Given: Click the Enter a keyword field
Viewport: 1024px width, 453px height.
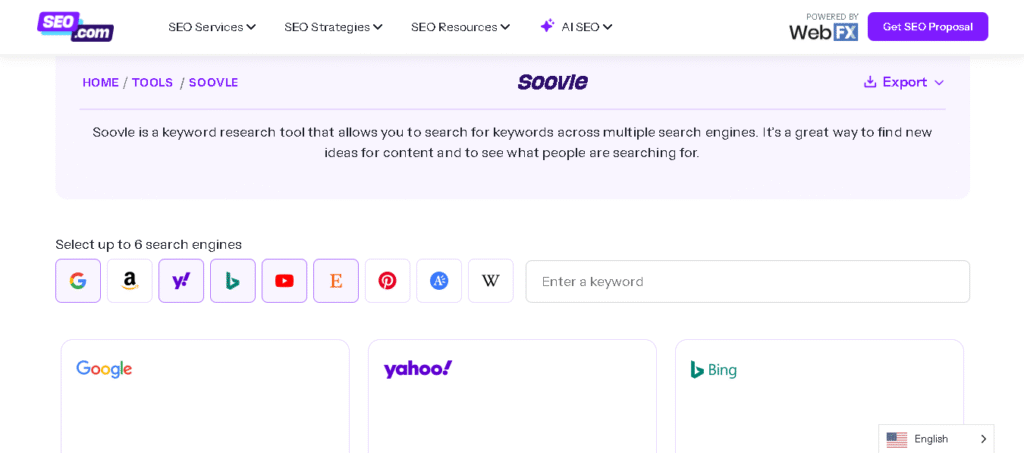Looking at the screenshot, I should 747,281.
